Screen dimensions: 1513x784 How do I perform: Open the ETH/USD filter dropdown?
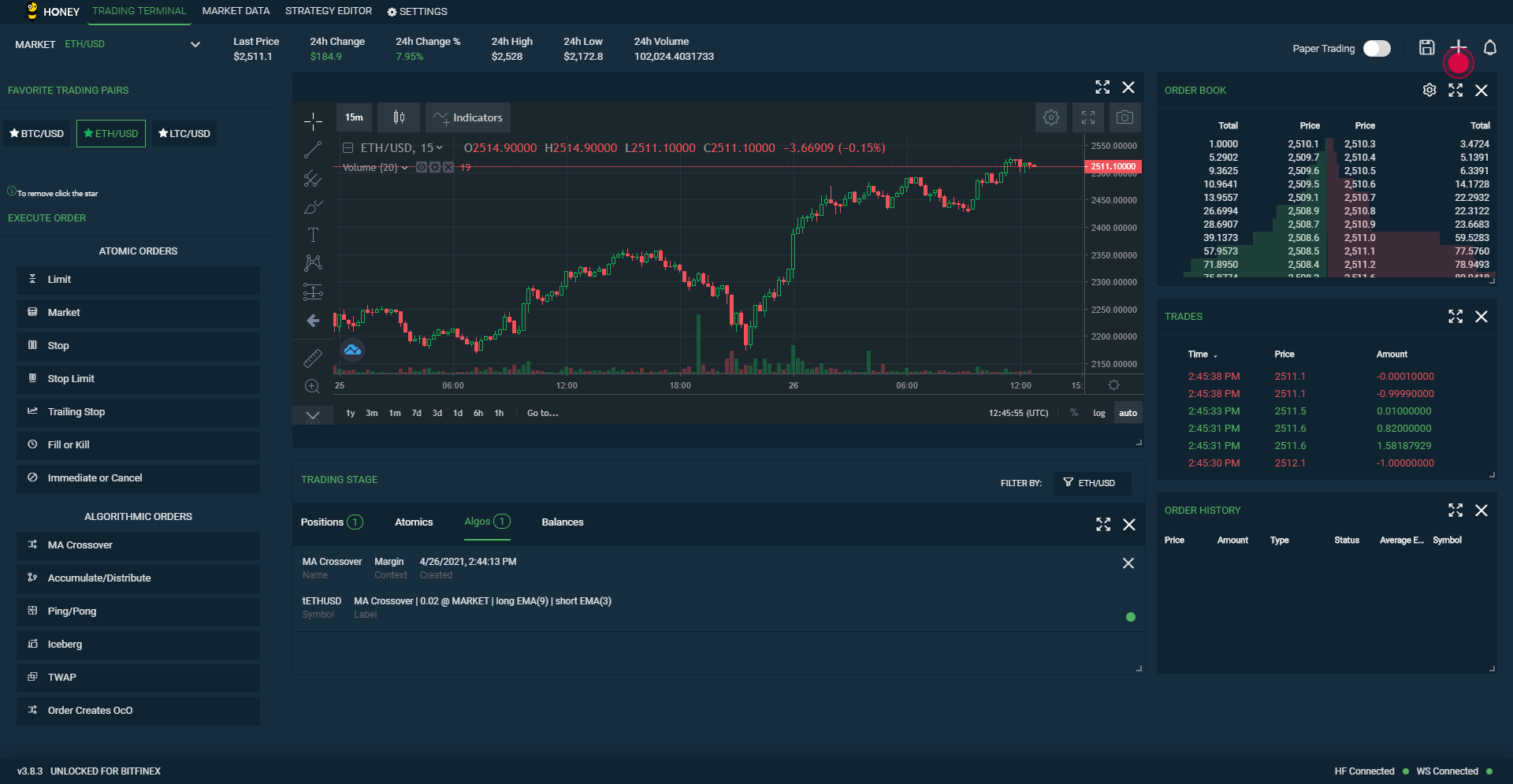tap(1092, 483)
